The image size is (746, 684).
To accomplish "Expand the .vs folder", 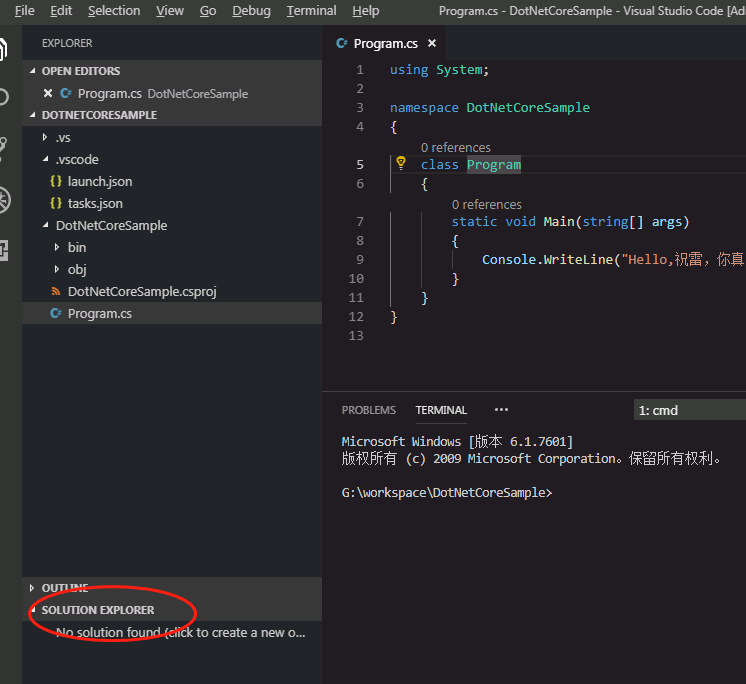I will 62,137.
